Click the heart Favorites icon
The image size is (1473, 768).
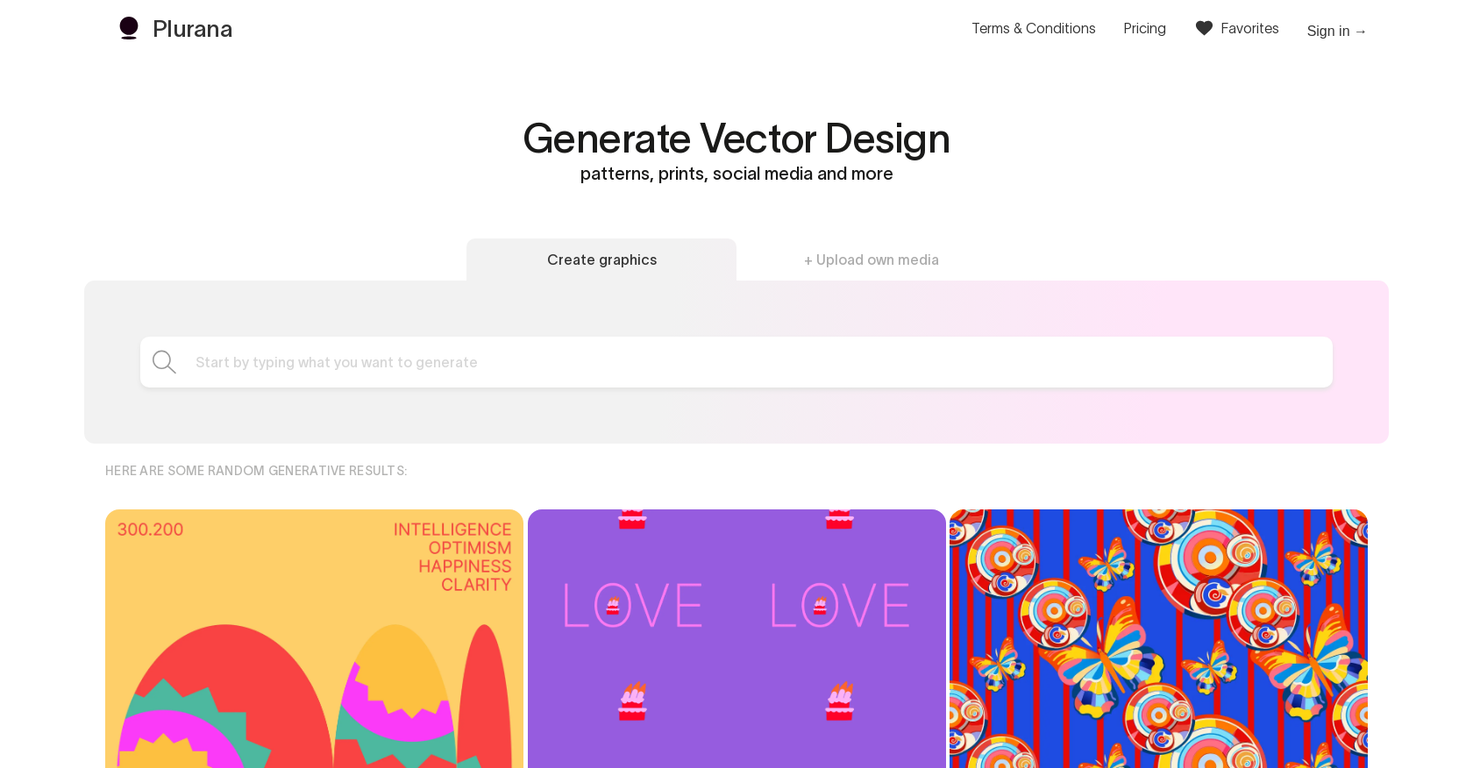pyautogui.click(x=1204, y=28)
